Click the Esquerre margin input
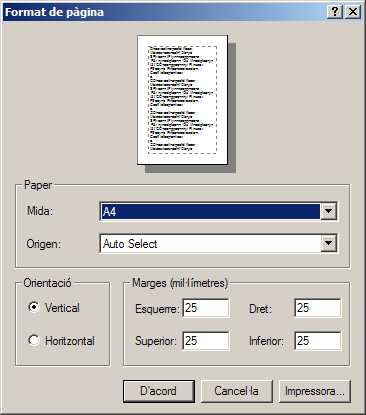 pyautogui.click(x=206, y=308)
